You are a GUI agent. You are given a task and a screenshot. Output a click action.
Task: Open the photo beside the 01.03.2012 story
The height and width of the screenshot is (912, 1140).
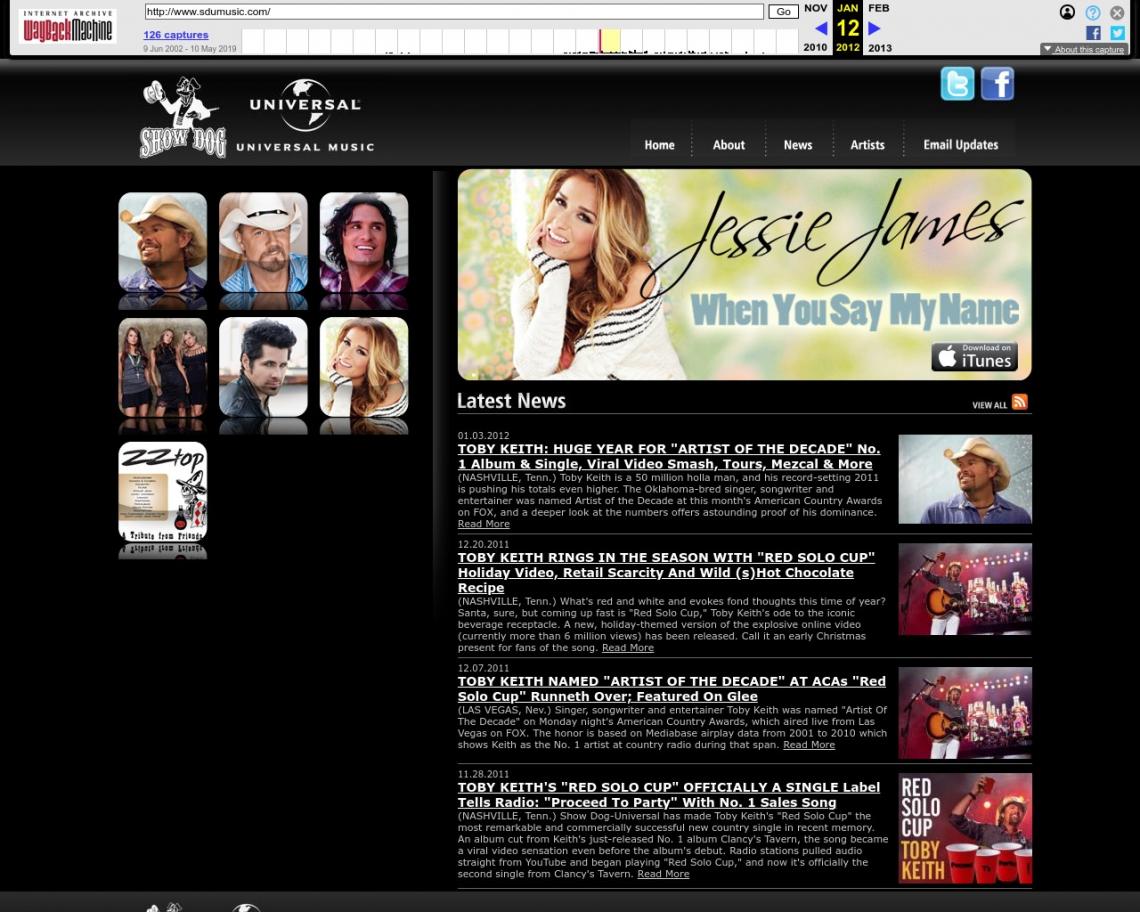[965, 479]
